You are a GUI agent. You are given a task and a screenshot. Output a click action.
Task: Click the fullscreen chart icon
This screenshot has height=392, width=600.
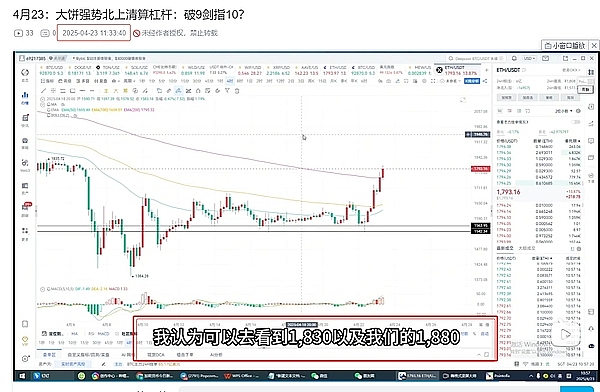pos(433,81)
